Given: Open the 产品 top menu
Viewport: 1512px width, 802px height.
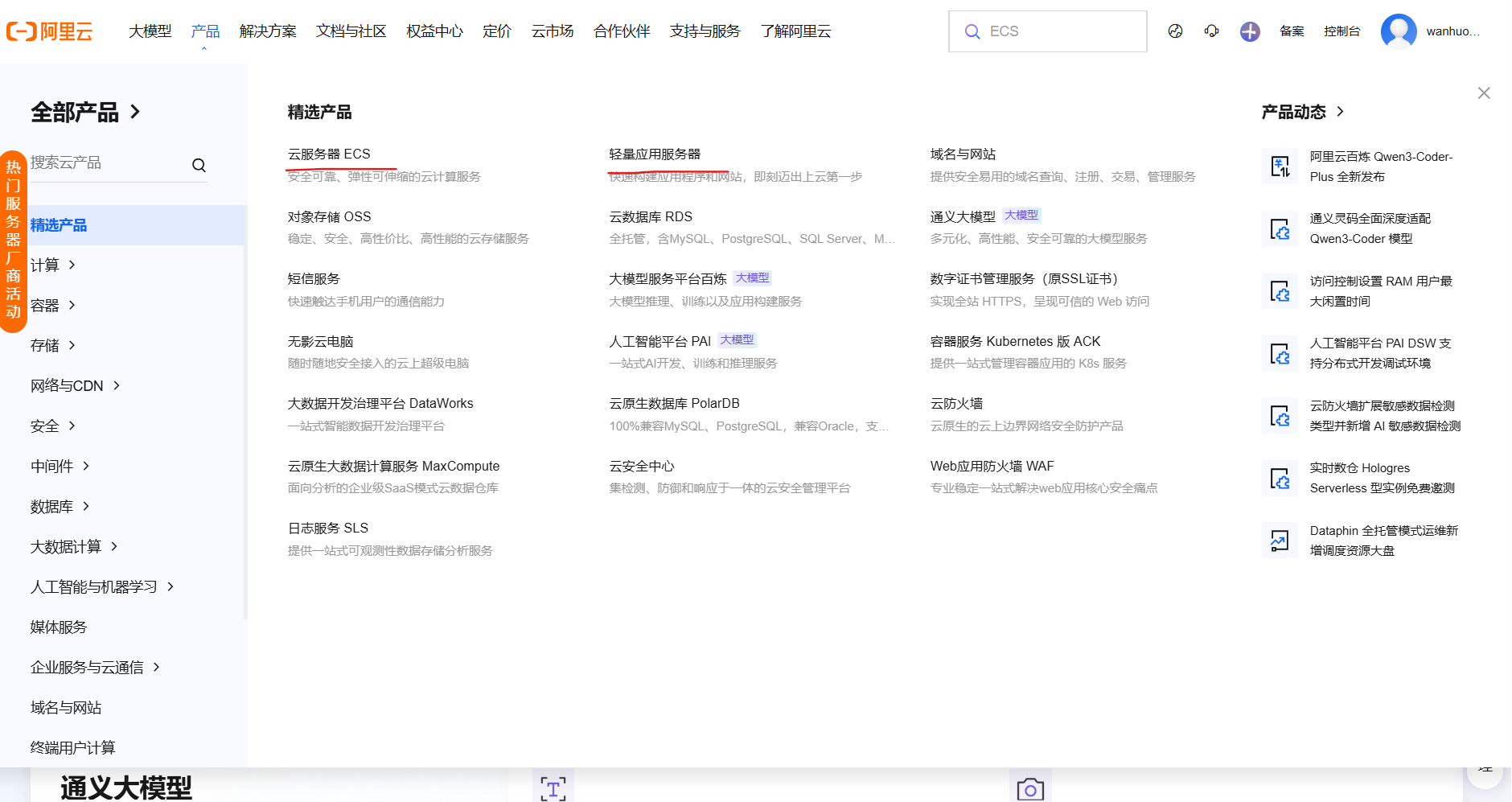Looking at the screenshot, I should click(205, 31).
